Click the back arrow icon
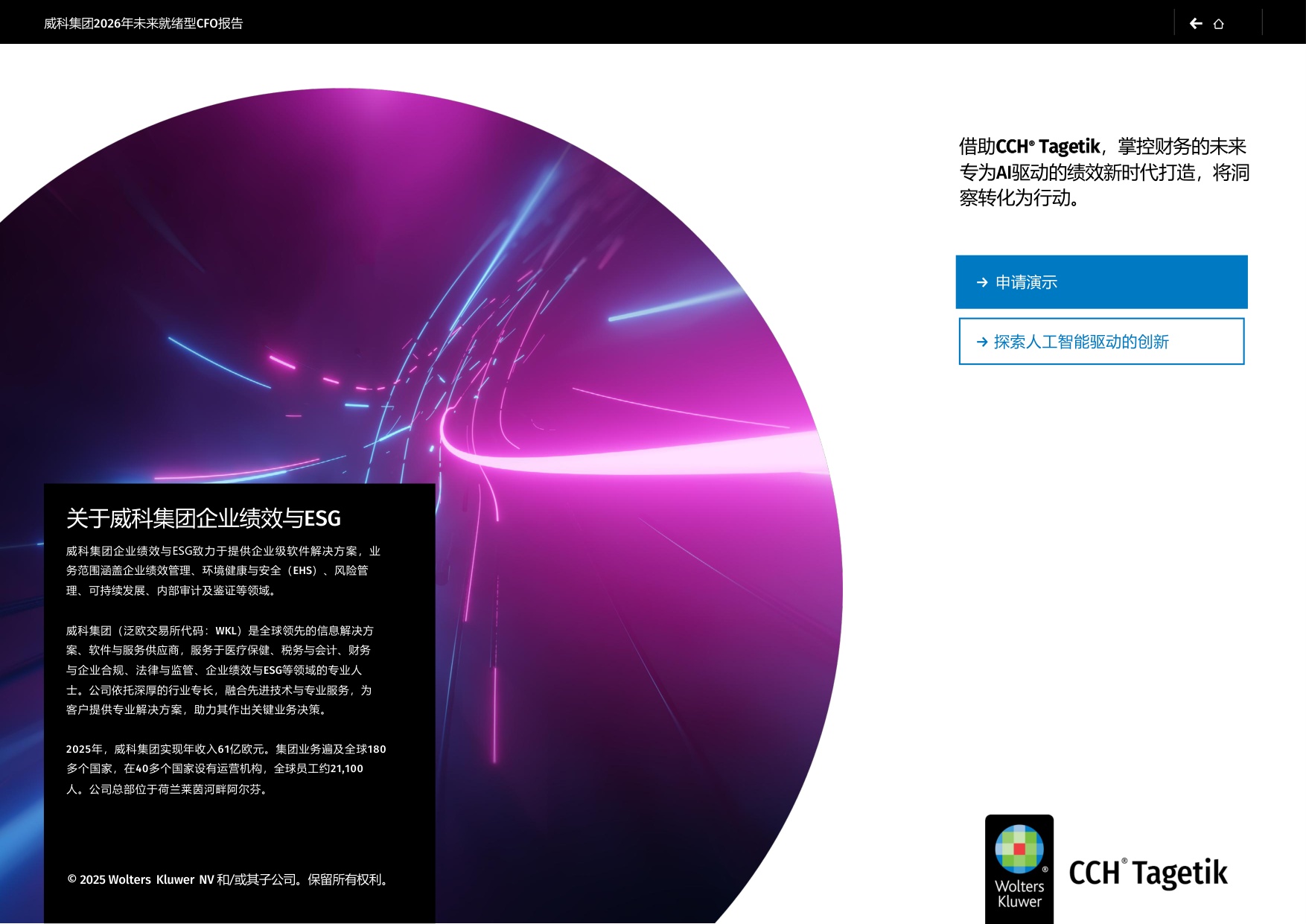Image resolution: width=1306 pixels, height=924 pixels. pos(1196,23)
